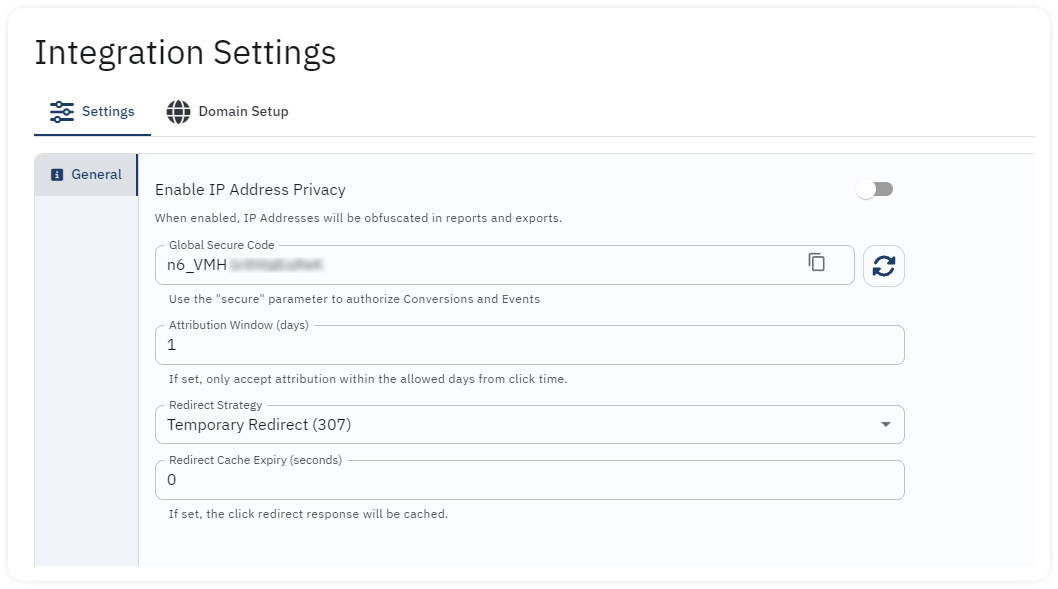This screenshot has height=589, width=1058.
Task: Select the Temporary Redirect (307) combo box
Action: (x=530, y=424)
